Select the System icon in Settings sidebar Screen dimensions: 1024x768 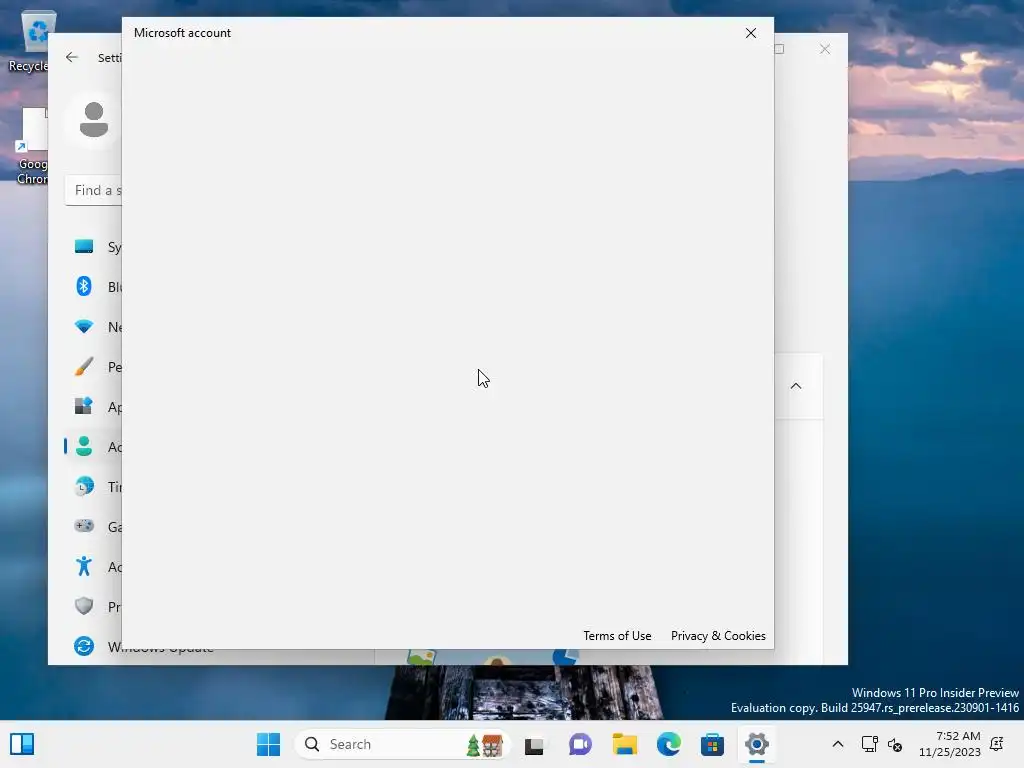click(84, 246)
